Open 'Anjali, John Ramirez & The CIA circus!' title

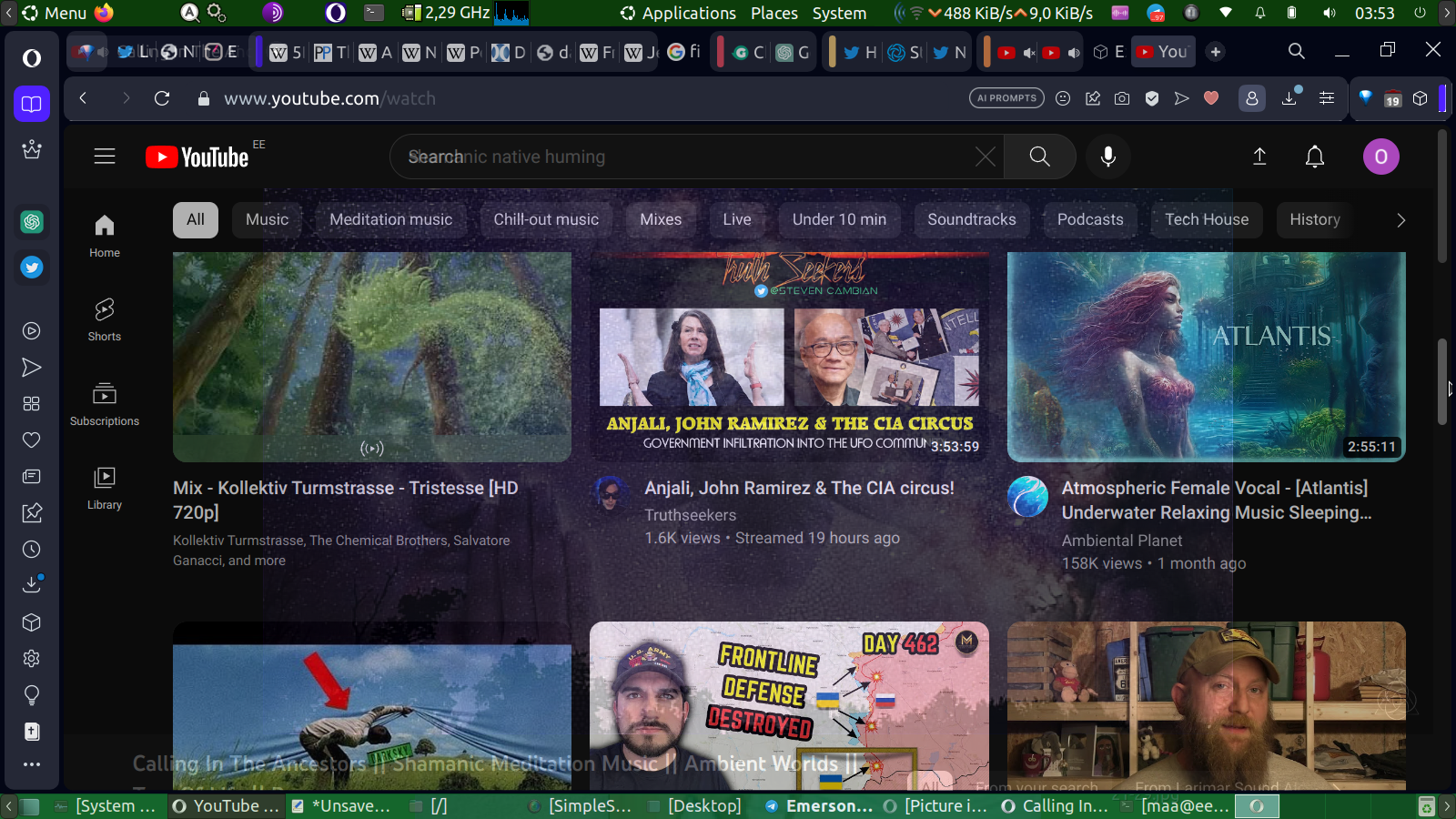click(x=799, y=489)
